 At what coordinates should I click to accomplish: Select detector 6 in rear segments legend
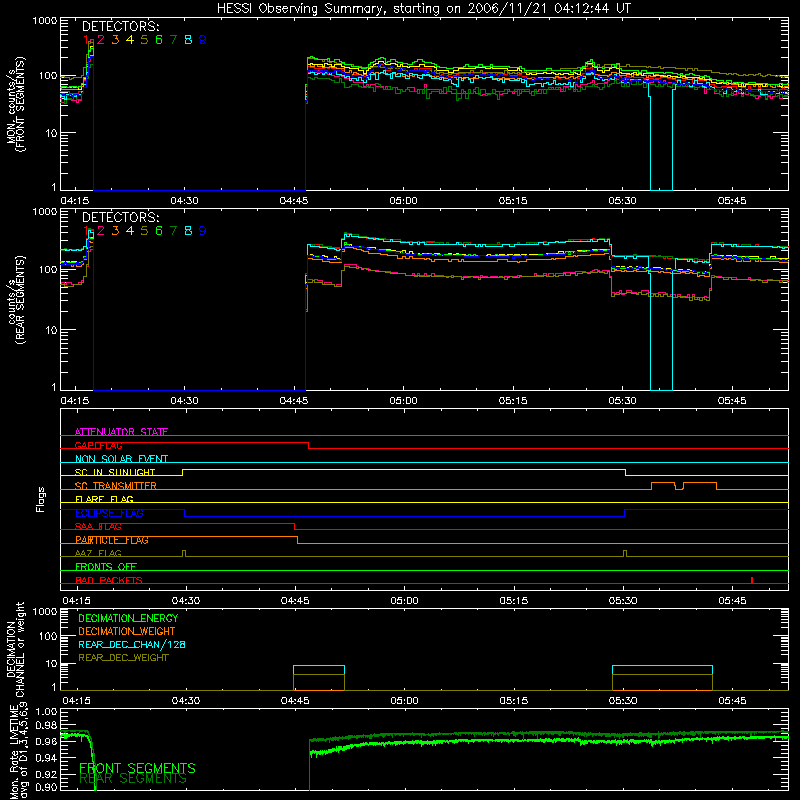point(159,231)
